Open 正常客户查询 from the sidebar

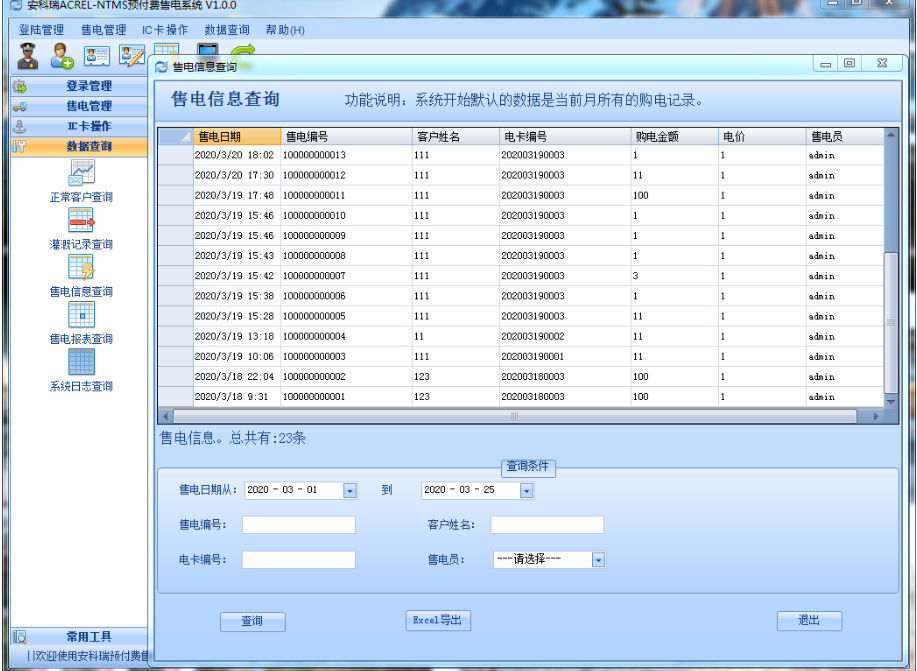[81, 181]
